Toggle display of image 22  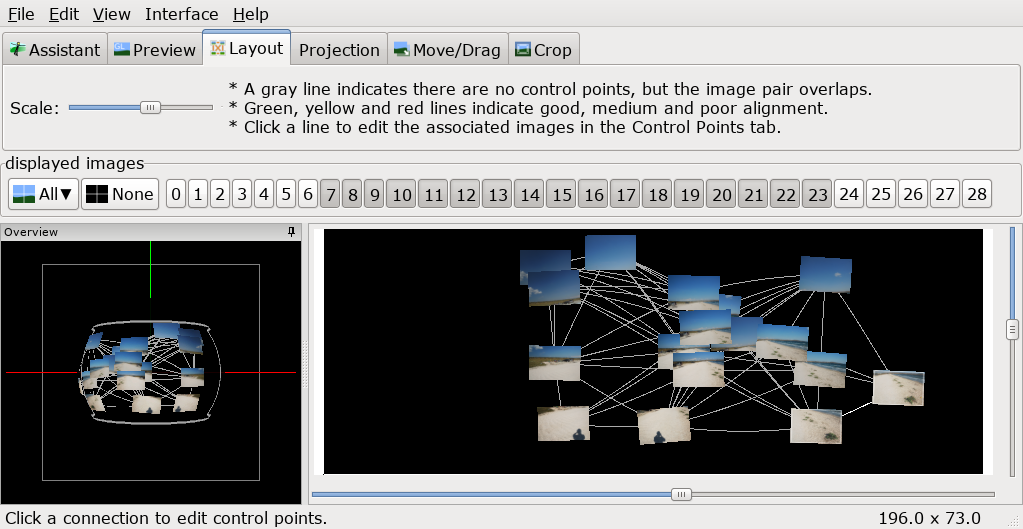click(785, 194)
